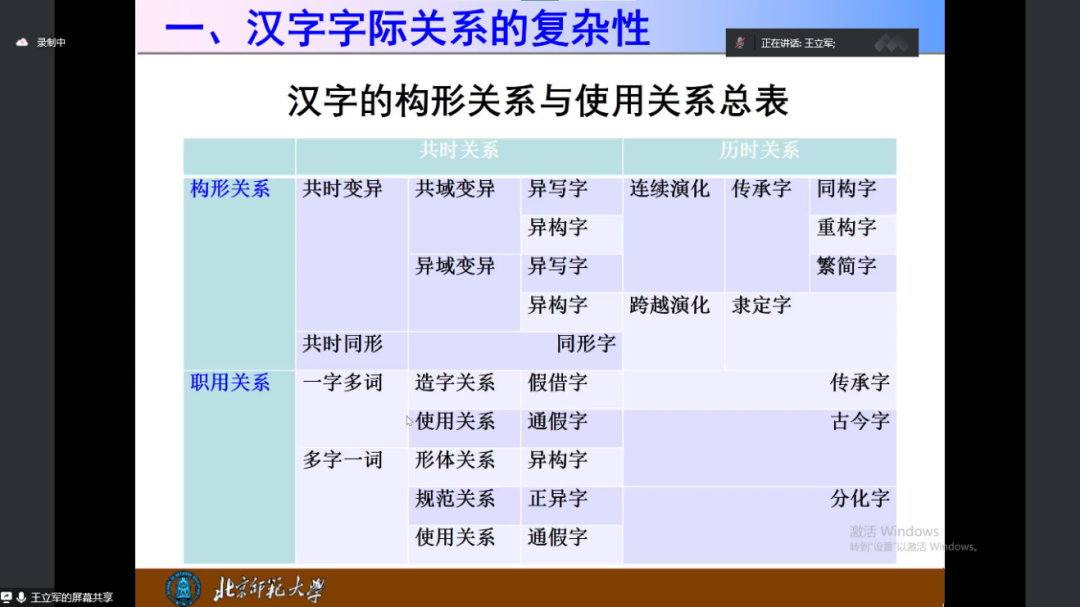This screenshot has width=1080, height=607.
Task: Select the 共时关系 column header
Action: coord(458,150)
